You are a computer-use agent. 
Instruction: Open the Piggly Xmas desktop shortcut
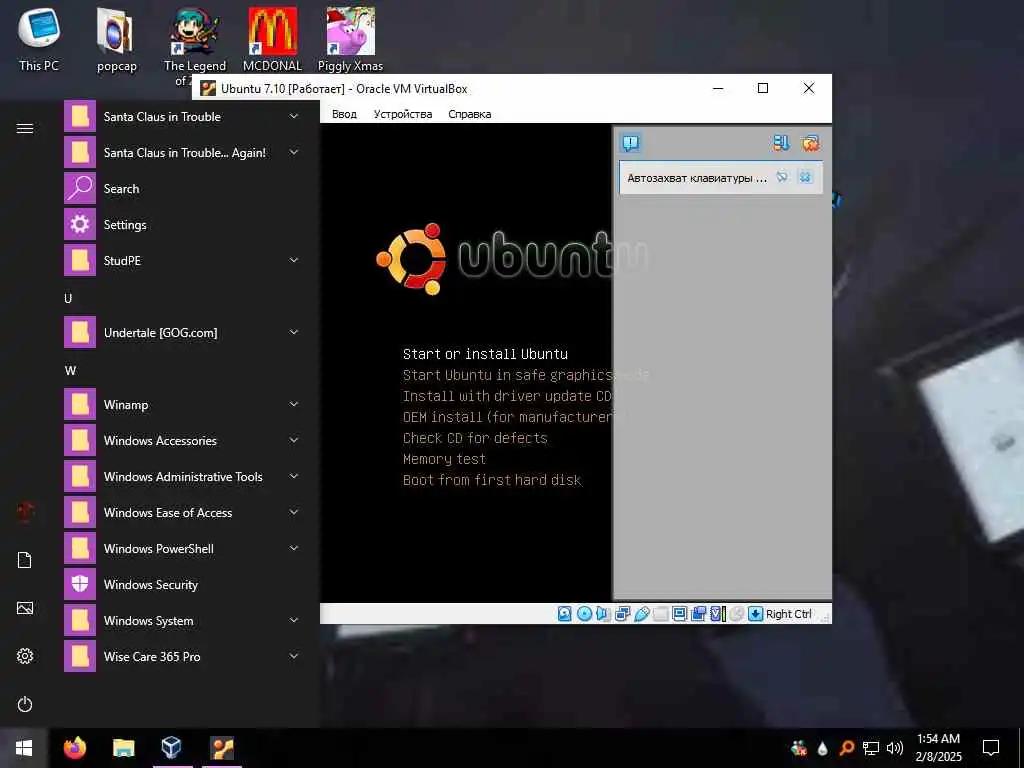click(x=351, y=39)
